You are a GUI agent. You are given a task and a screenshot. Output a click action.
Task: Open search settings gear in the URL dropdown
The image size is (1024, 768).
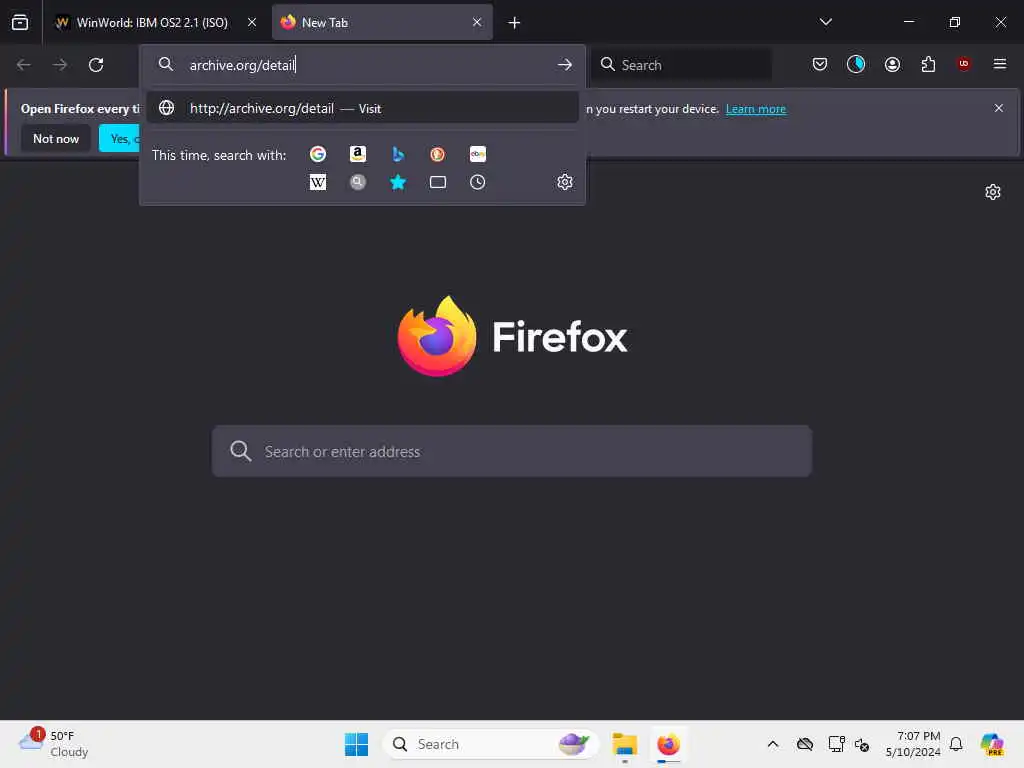tap(565, 182)
